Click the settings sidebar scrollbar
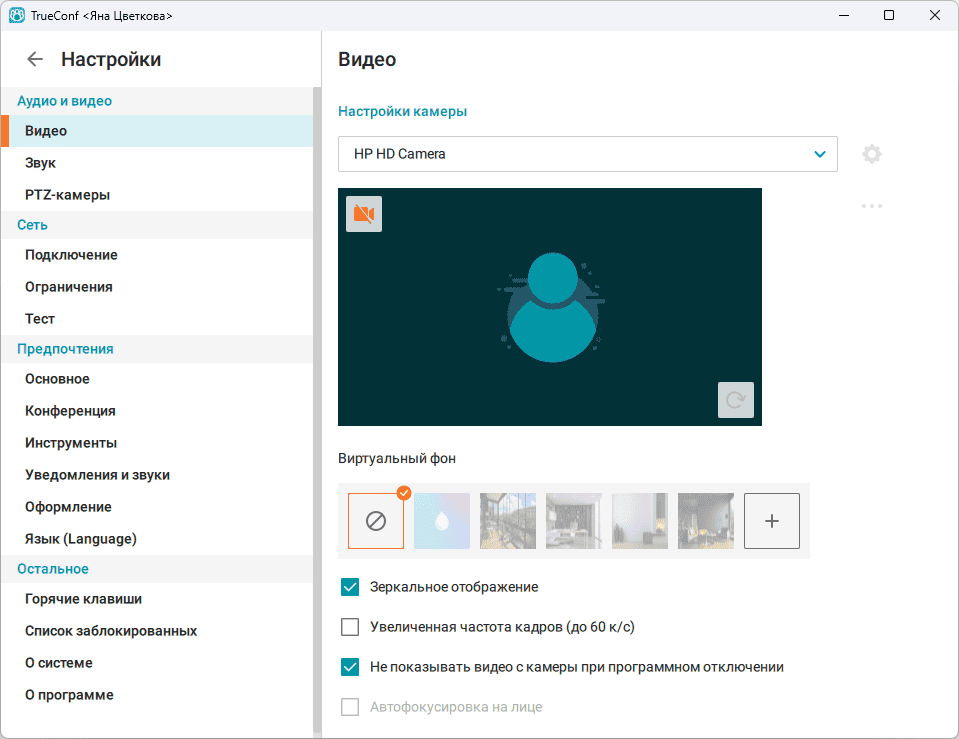Image resolution: width=959 pixels, height=739 pixels. [x=317, y=410]
